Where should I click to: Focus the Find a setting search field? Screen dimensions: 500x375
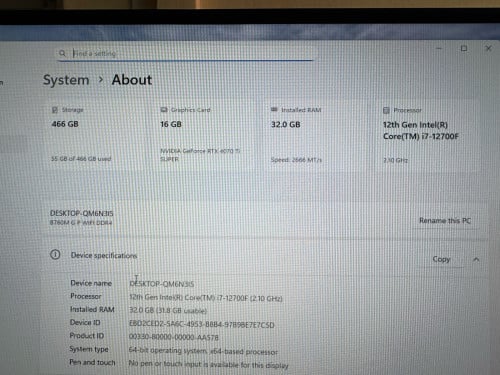185,53
